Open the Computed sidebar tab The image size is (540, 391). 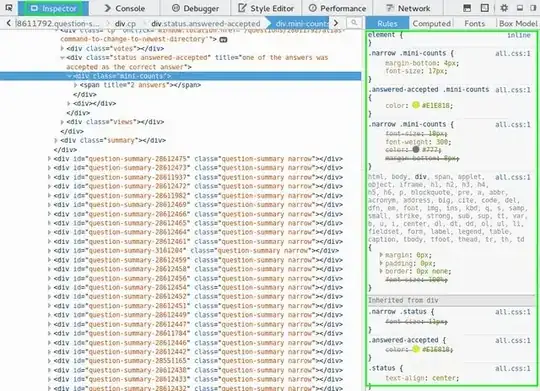click(432, 23)
